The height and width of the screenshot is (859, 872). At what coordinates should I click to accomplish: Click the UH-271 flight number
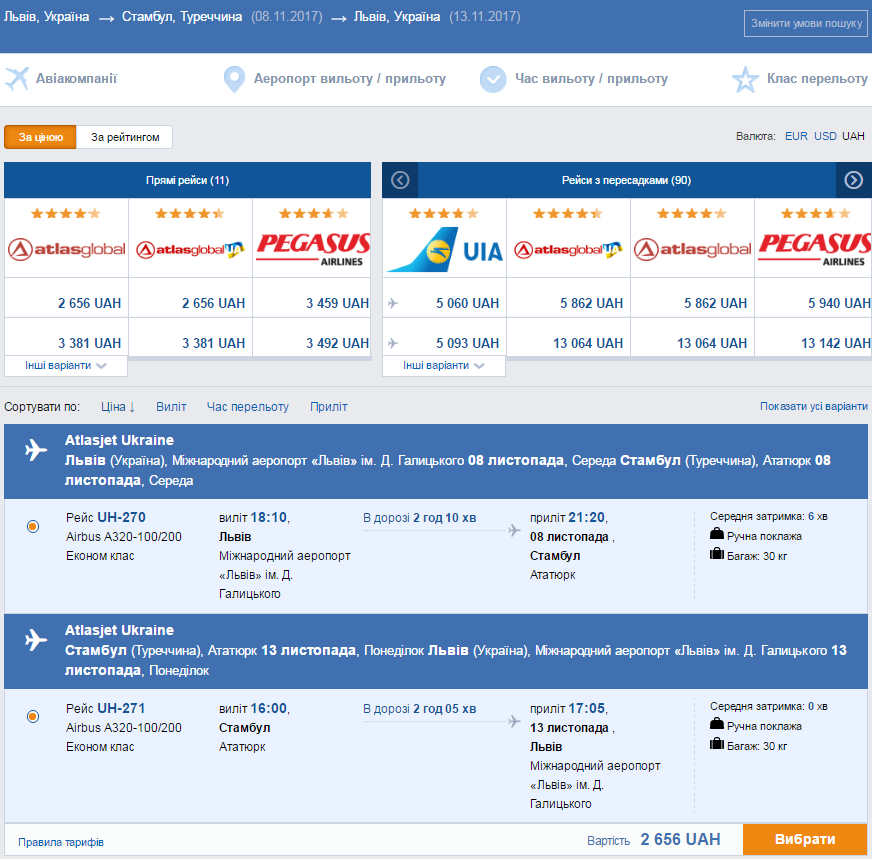pos(121,708)
